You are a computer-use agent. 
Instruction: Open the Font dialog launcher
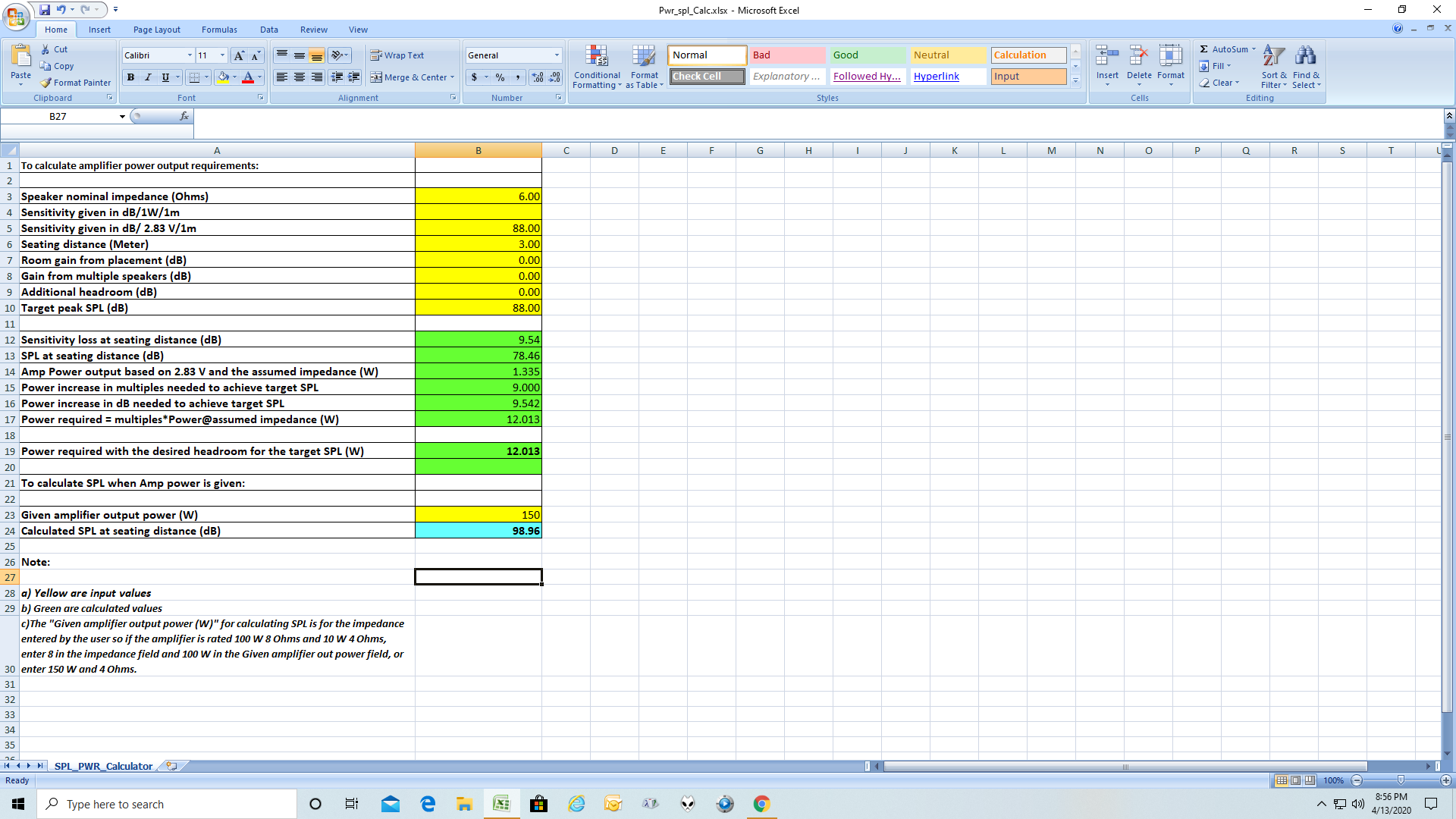[261, 98]
